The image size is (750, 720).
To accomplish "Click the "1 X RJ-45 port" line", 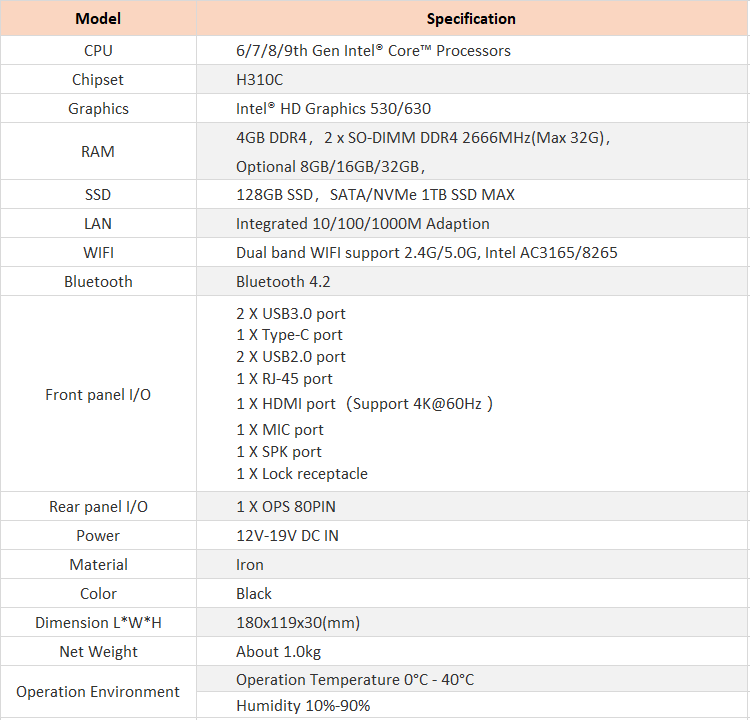I will click(284, 379).
